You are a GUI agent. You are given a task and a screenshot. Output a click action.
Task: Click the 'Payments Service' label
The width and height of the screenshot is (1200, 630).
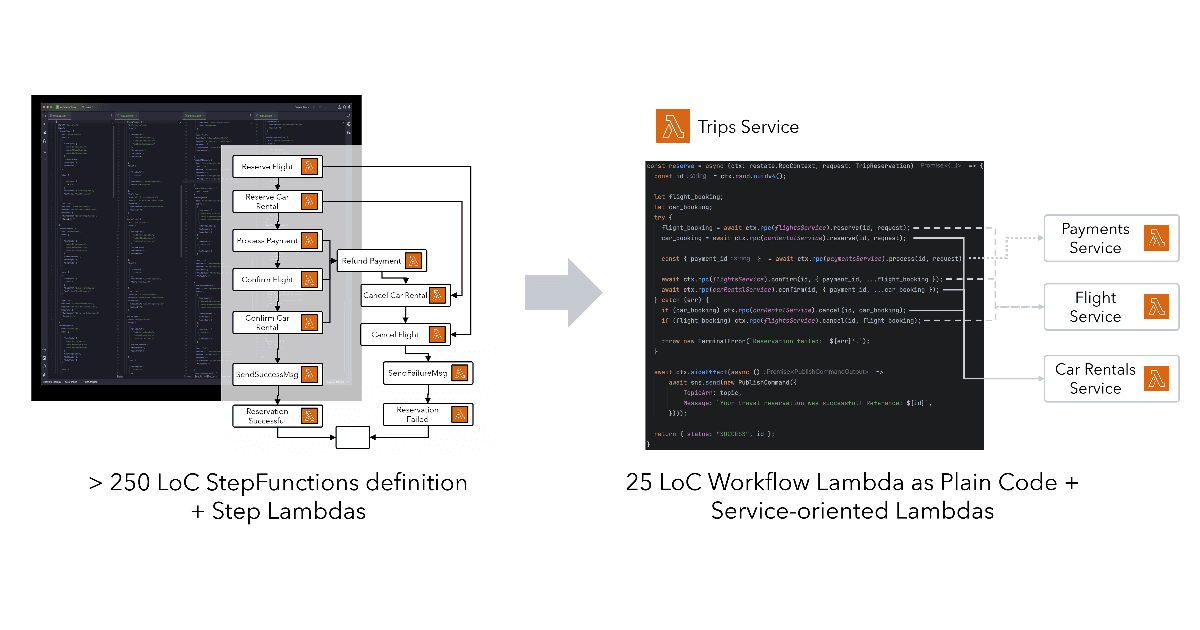point(1095,238)
